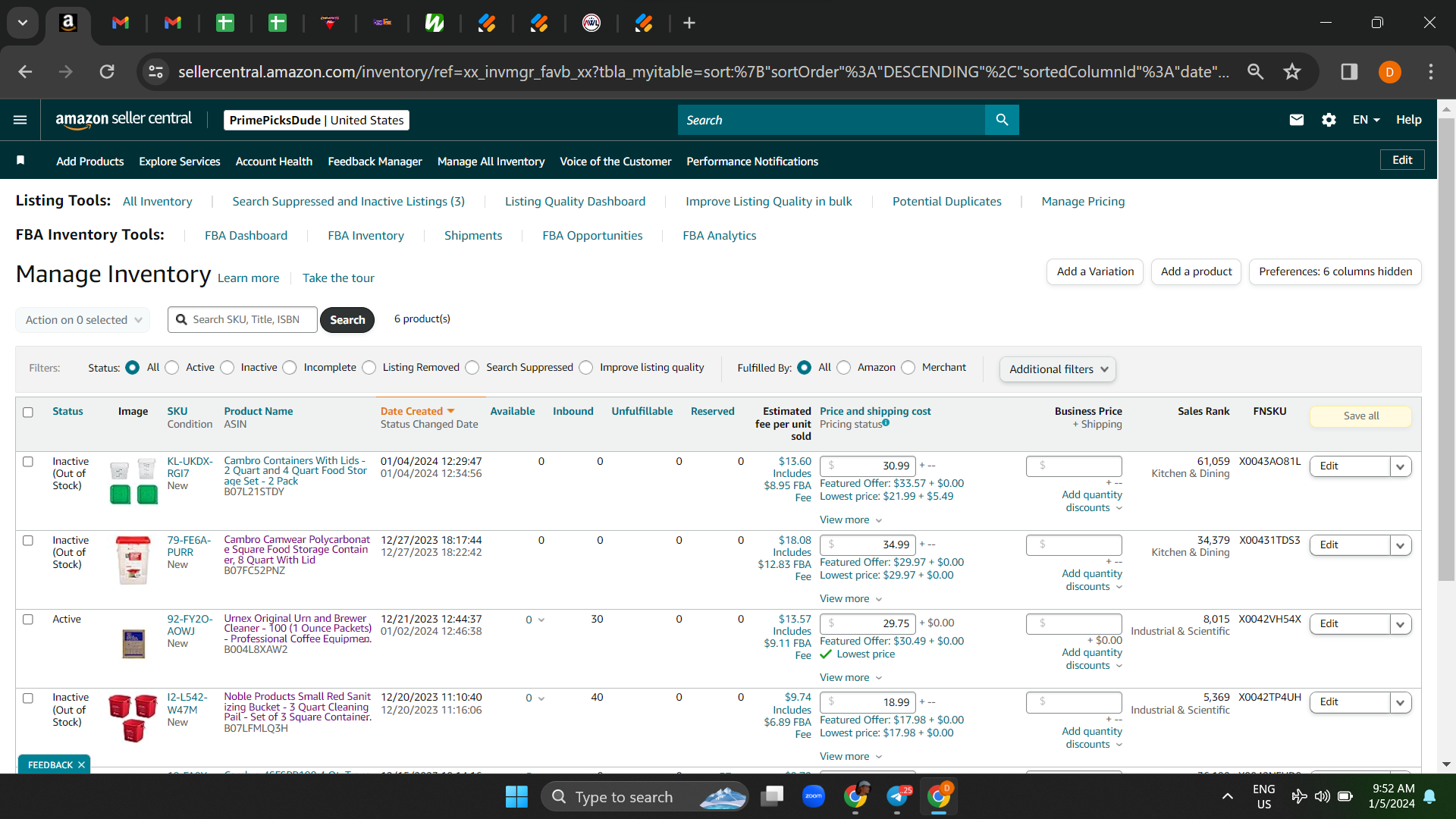Check the box for Urnex Original row
Screen dimensions: 1456x819
(x=28, y=620)
